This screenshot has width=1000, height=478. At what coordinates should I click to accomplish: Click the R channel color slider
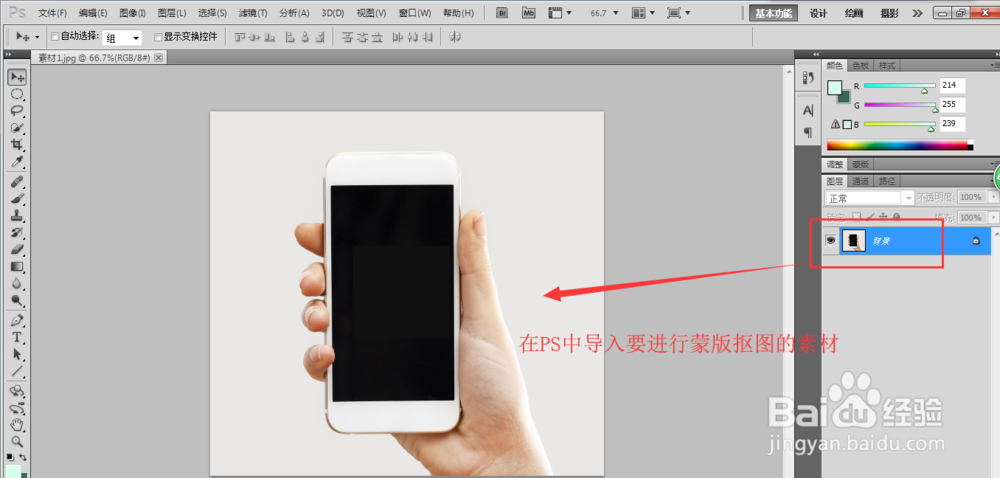click(x=900, y=85)
